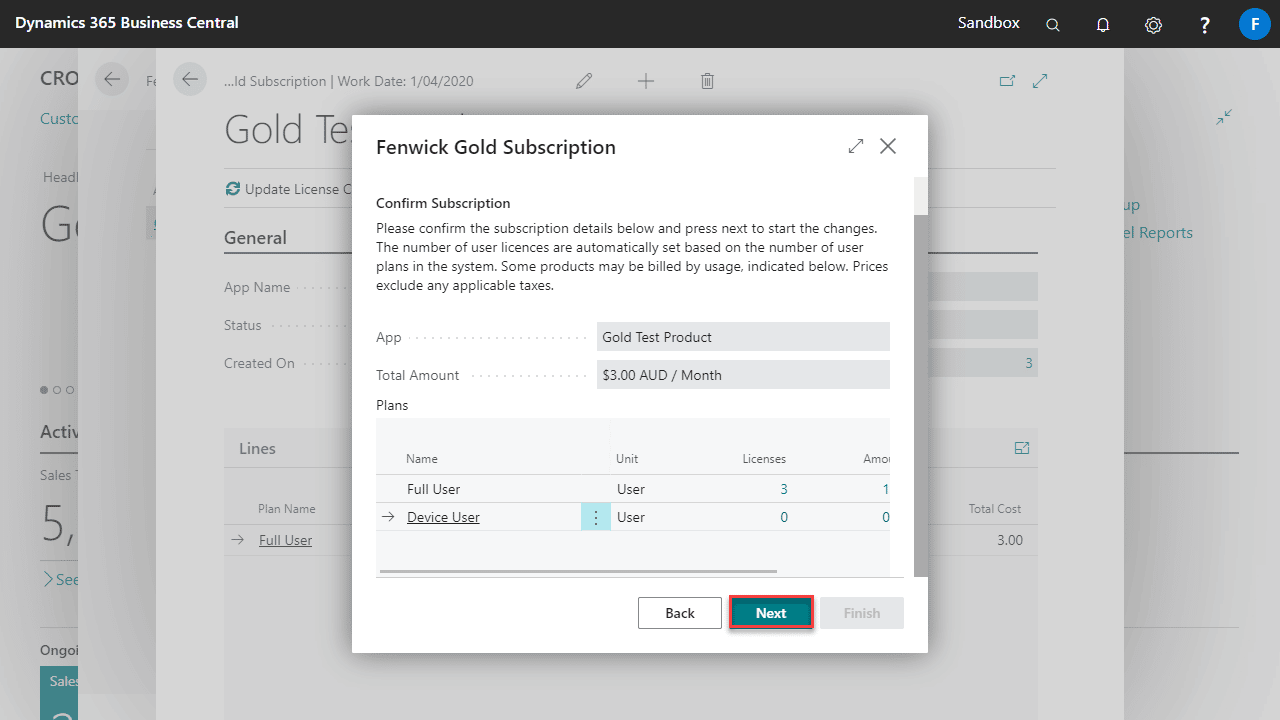
Task: Open the Full User link in Lines
Action: (x=285, y=540)
